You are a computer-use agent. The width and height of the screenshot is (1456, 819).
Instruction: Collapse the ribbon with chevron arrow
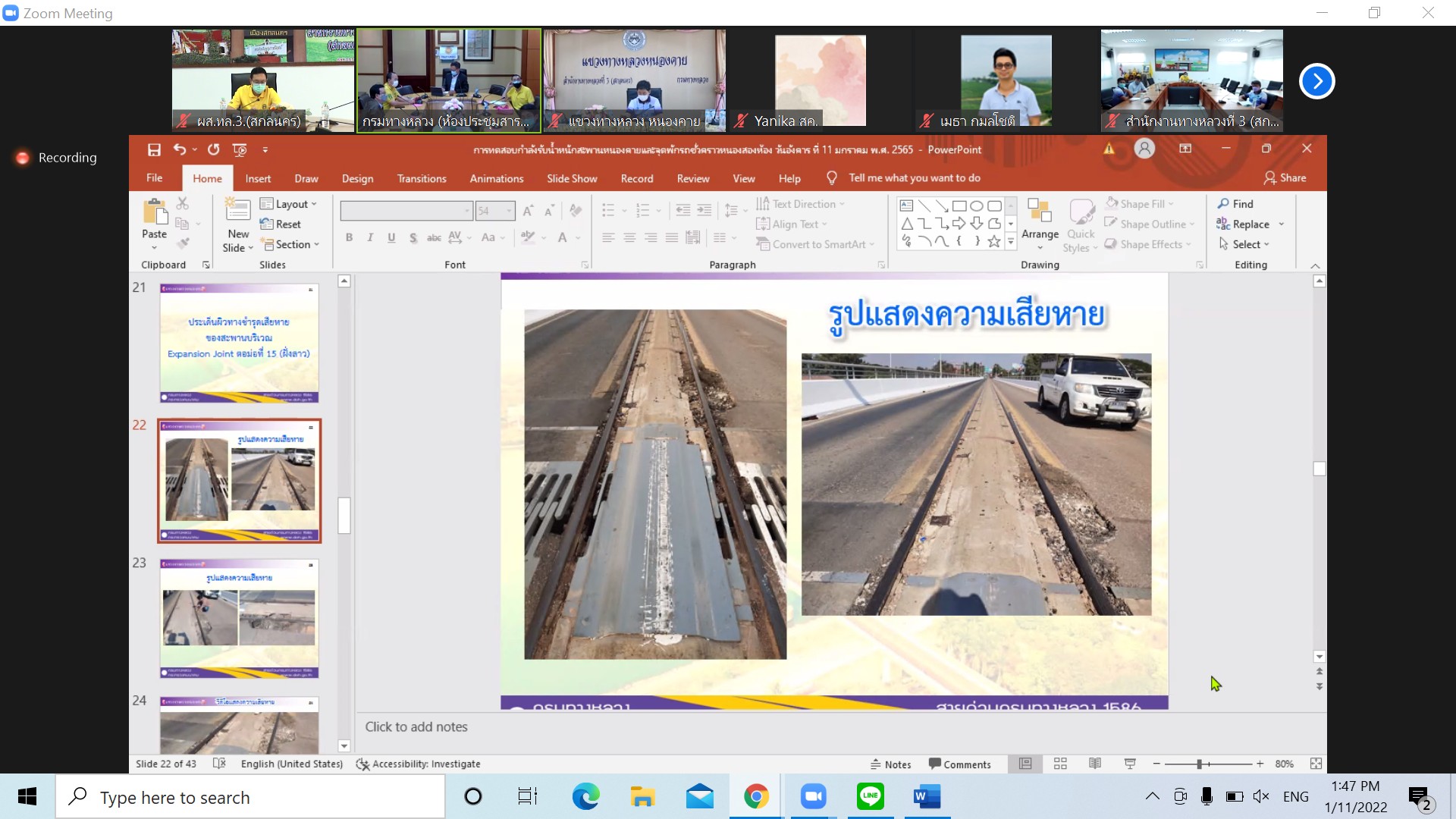pos(1315,265)
